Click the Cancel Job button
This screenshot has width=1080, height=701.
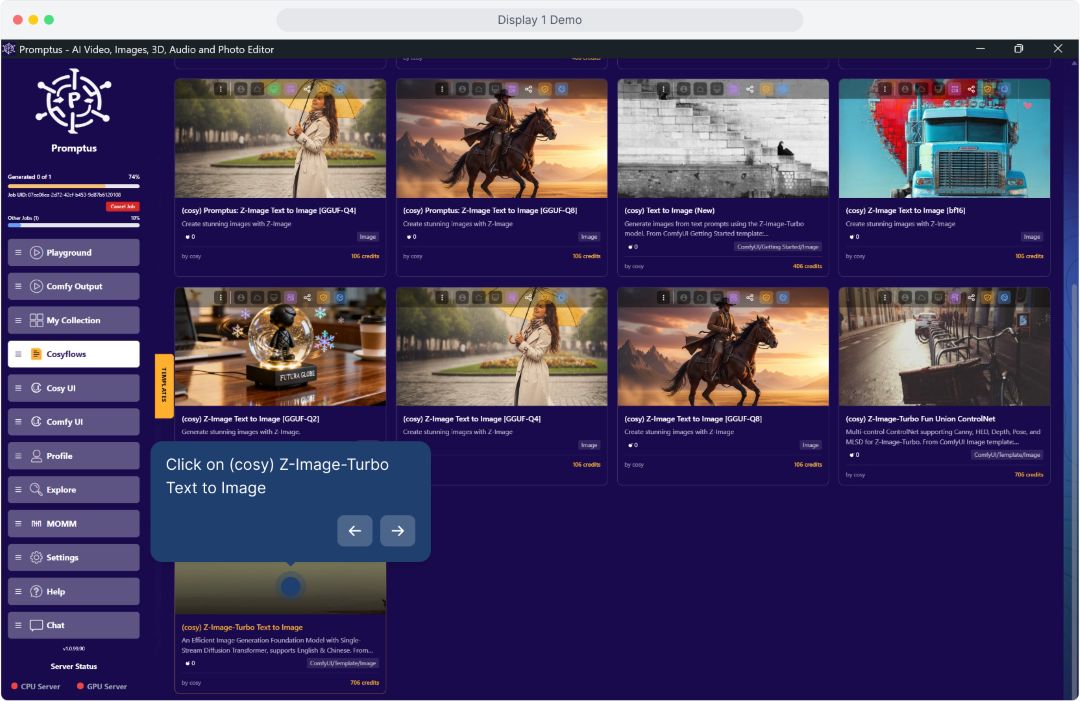coord(123,206)
